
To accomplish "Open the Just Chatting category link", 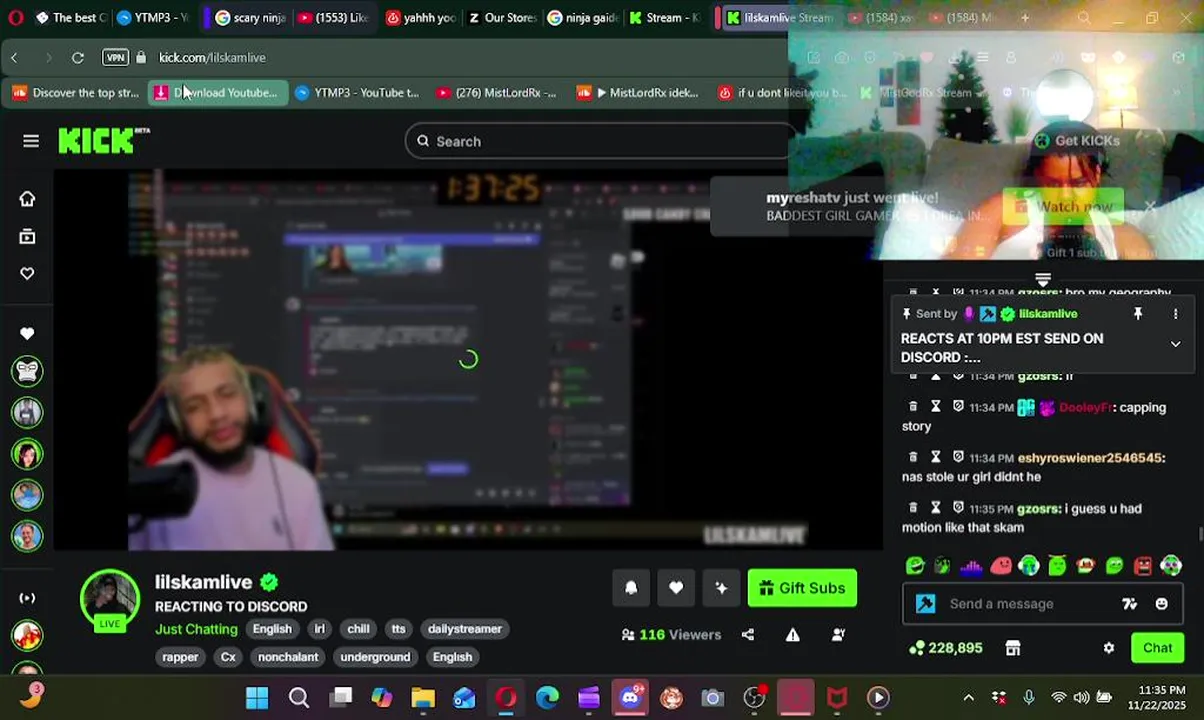I will [x=196, y=629].
